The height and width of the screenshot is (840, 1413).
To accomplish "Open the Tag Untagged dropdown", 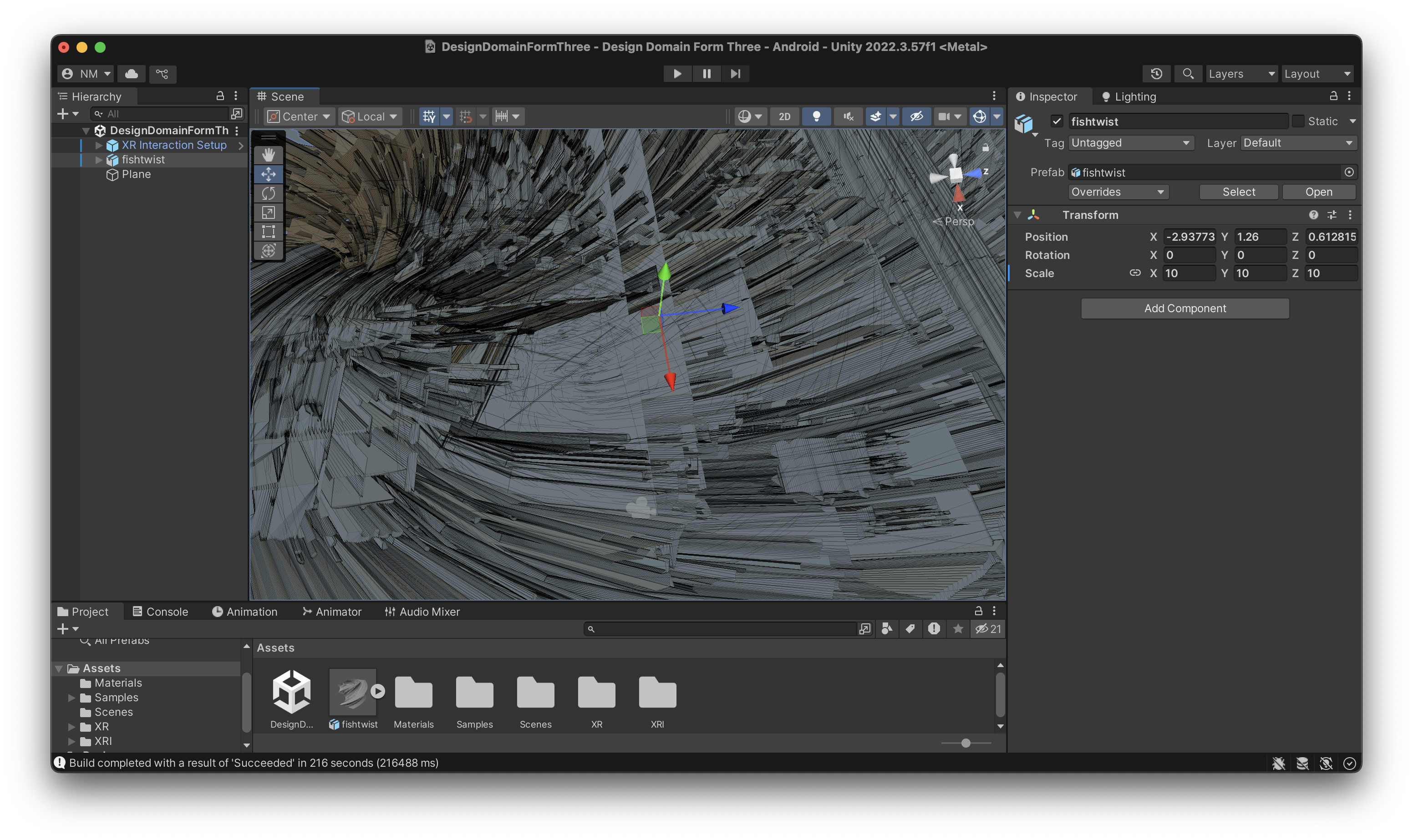I will click(x=1130, y=143).
